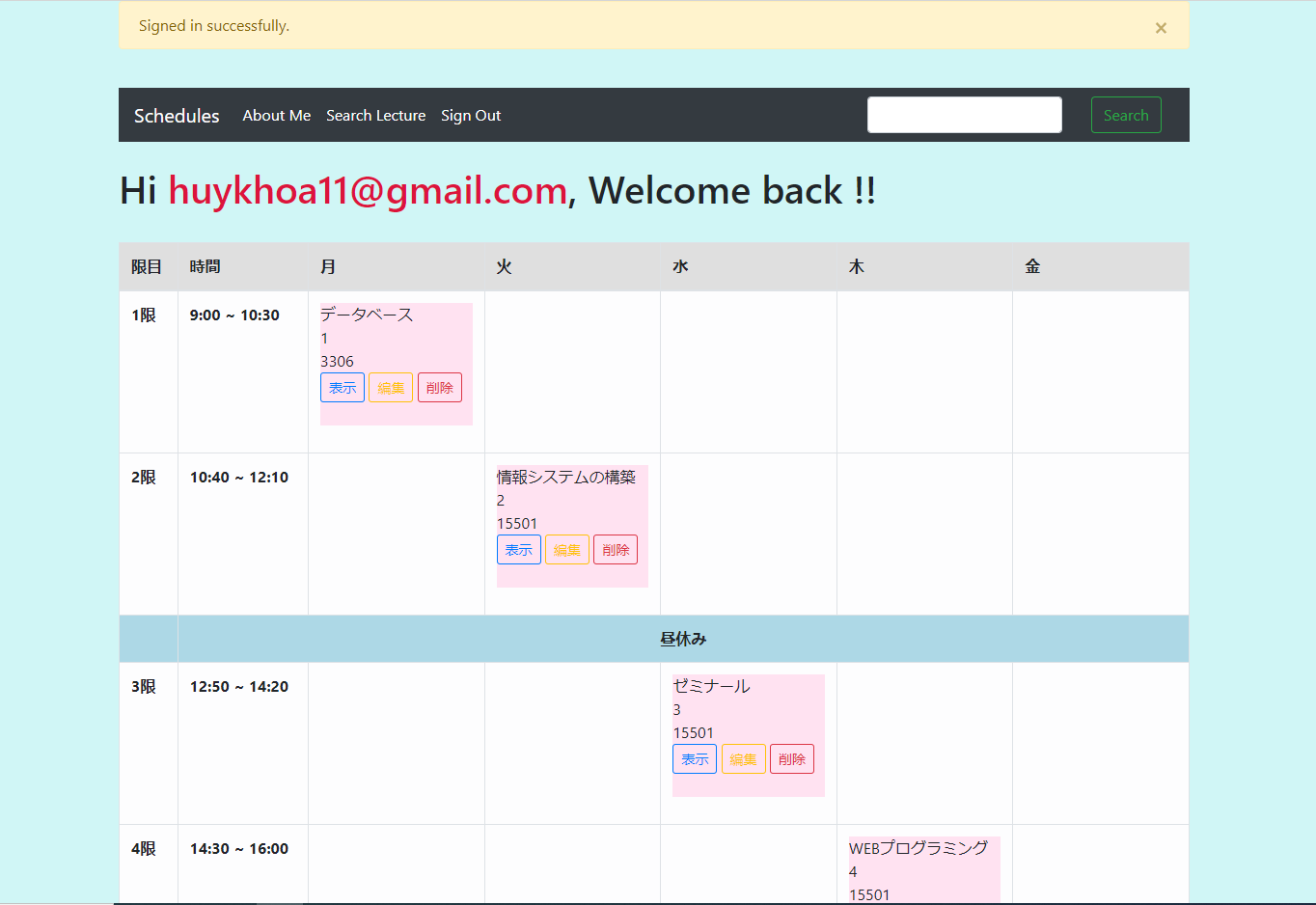Open Search Lecture in navbar
Image resolution: width=1316 pixels, height=905 pixels.
376,116
